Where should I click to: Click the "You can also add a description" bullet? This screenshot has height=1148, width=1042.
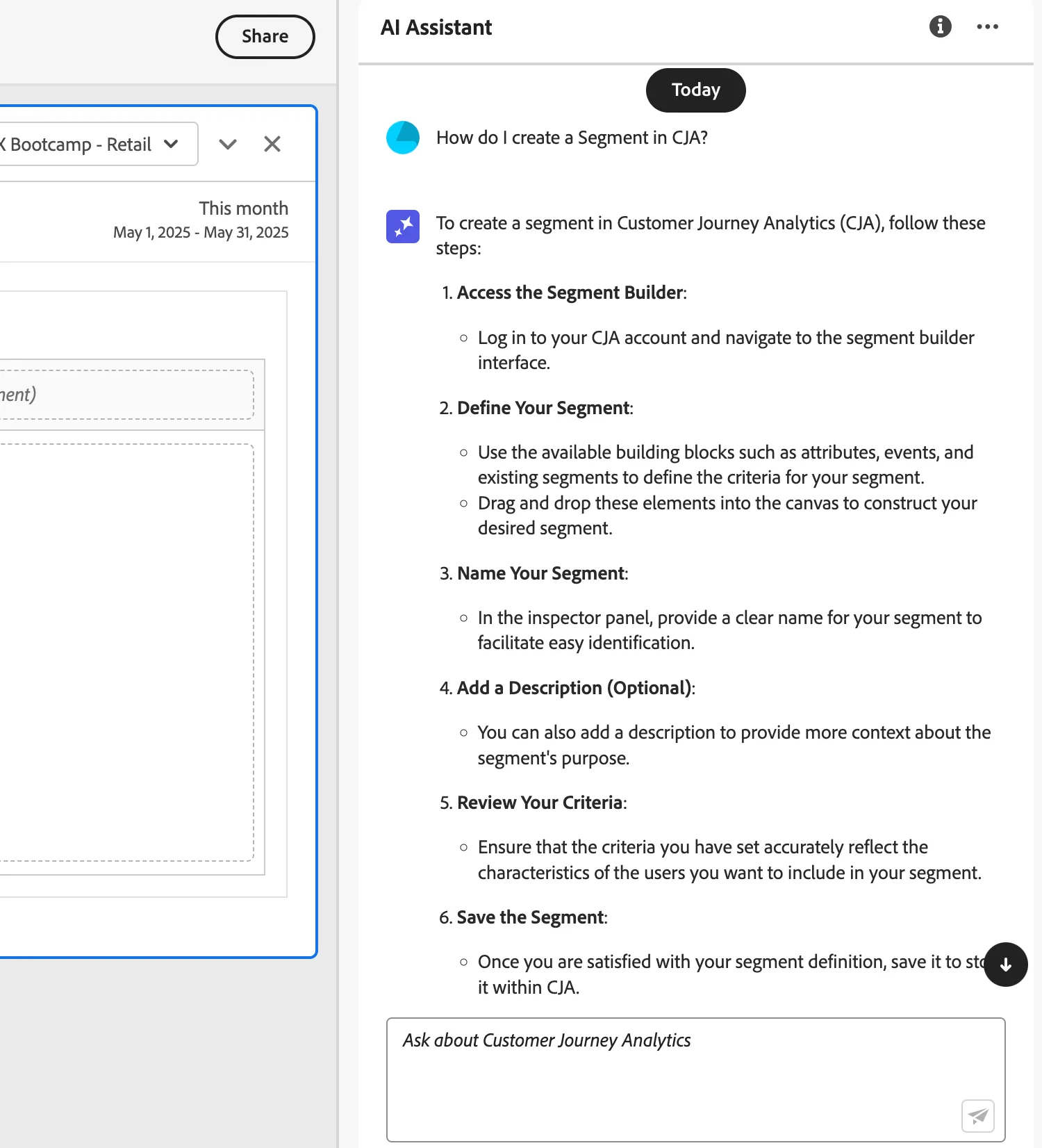pos(734,745)
